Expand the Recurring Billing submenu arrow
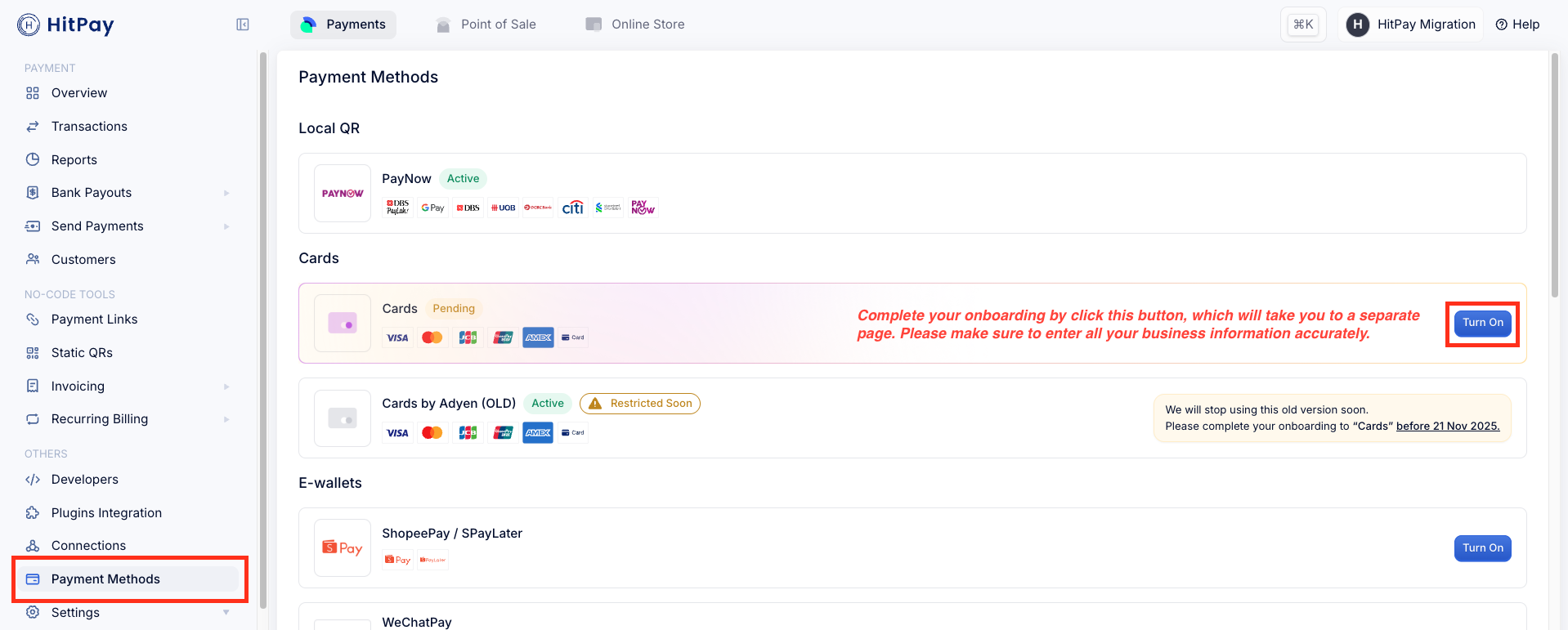 coord(226,419)
